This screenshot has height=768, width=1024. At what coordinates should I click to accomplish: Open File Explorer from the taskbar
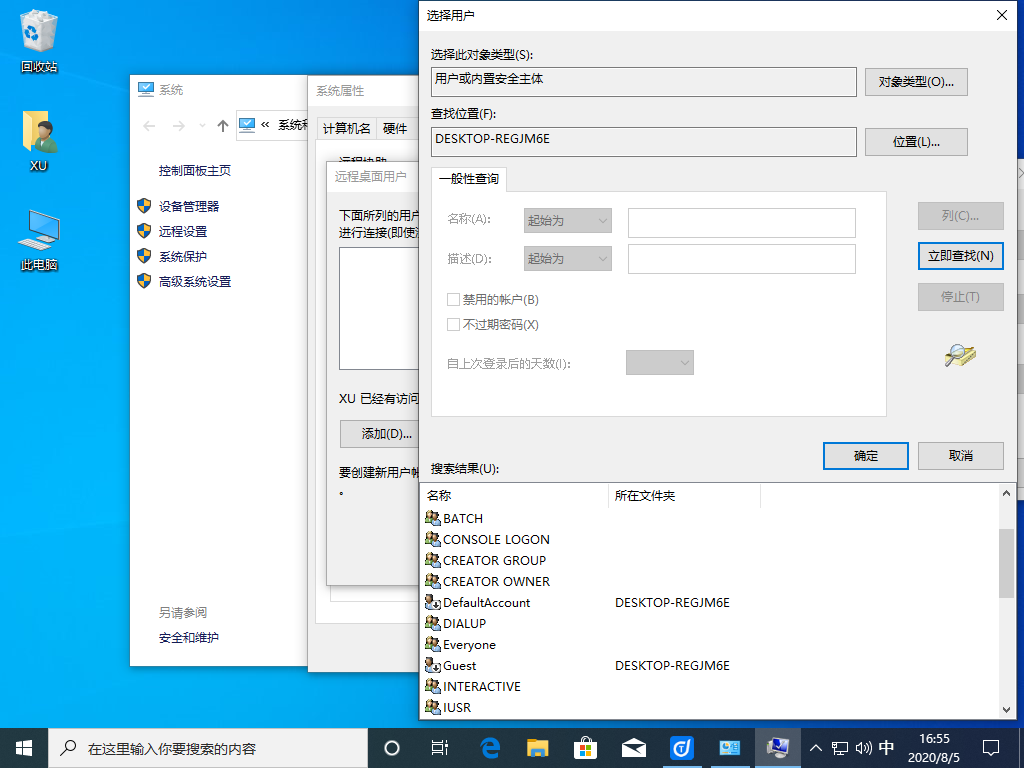538,747
